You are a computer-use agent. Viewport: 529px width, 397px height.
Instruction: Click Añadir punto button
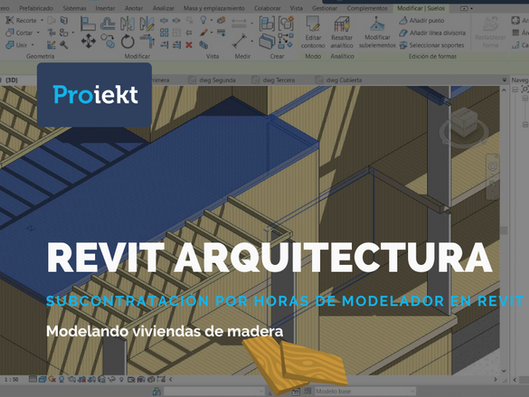pyautogui.click(x=422, y=21)
